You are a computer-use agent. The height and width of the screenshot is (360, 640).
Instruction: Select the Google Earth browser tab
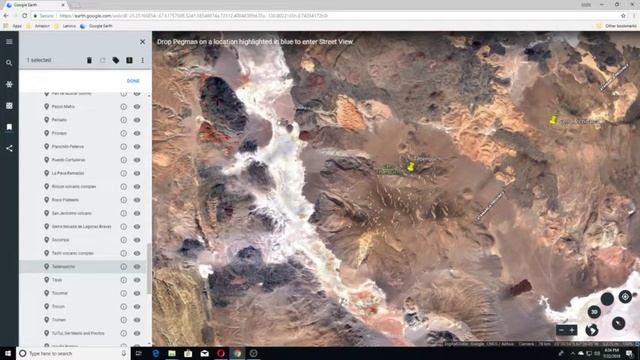click(35, 5)
